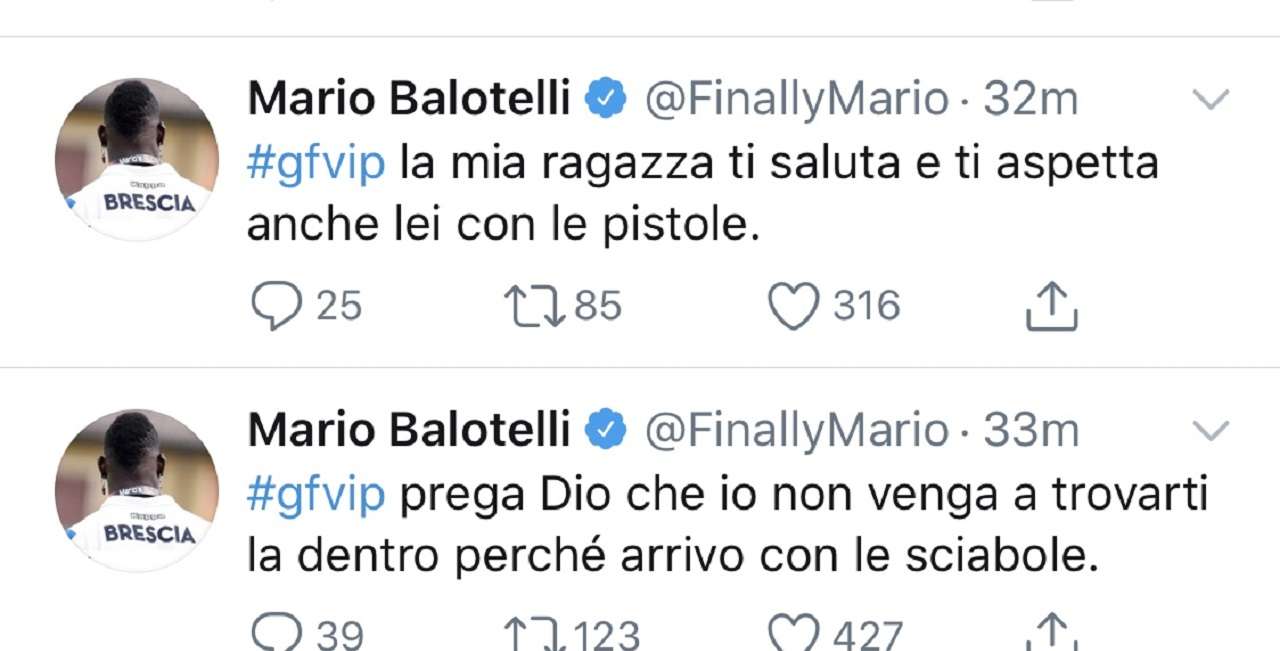Viewport: 1280px width, 651px height.
Task: Expand the chevron menu on the 33m tweet
Action: pos(1212,431)
